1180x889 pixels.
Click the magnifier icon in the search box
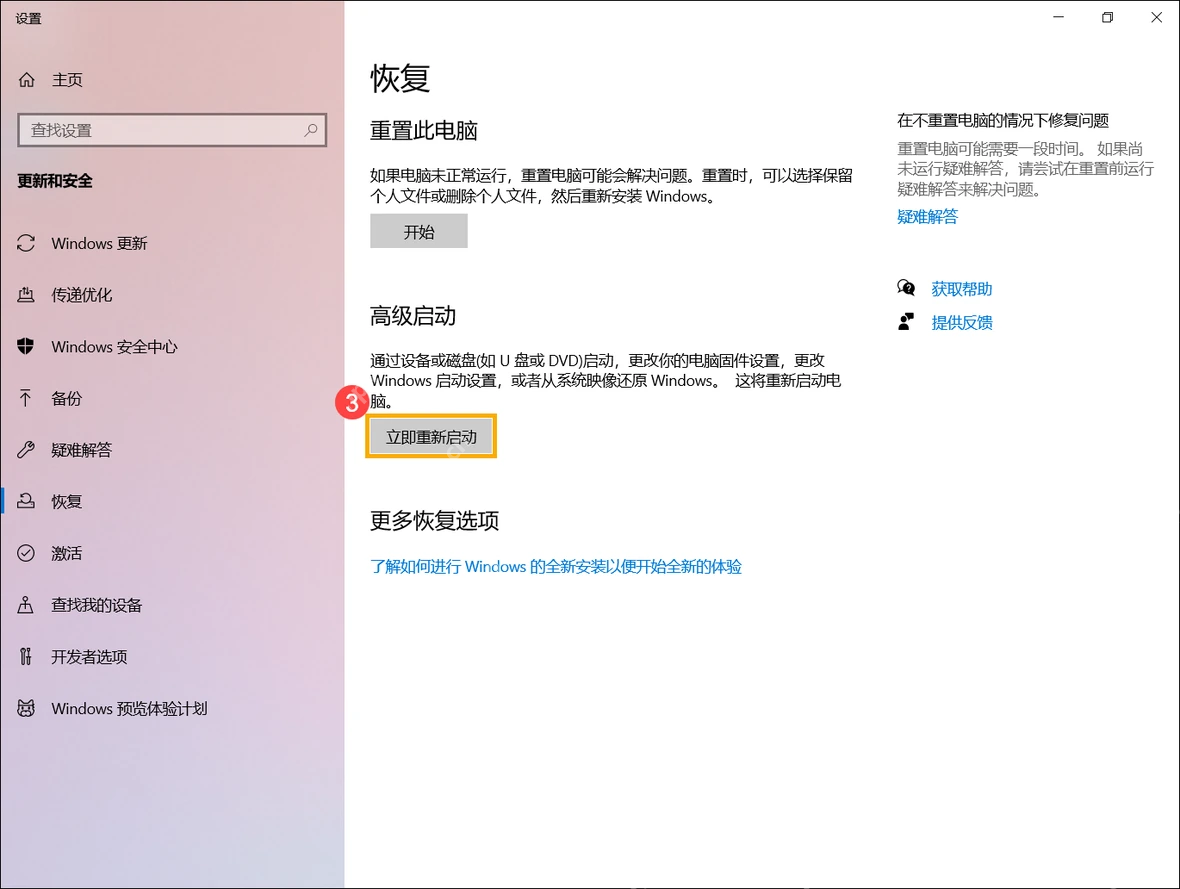coord(311,130)
